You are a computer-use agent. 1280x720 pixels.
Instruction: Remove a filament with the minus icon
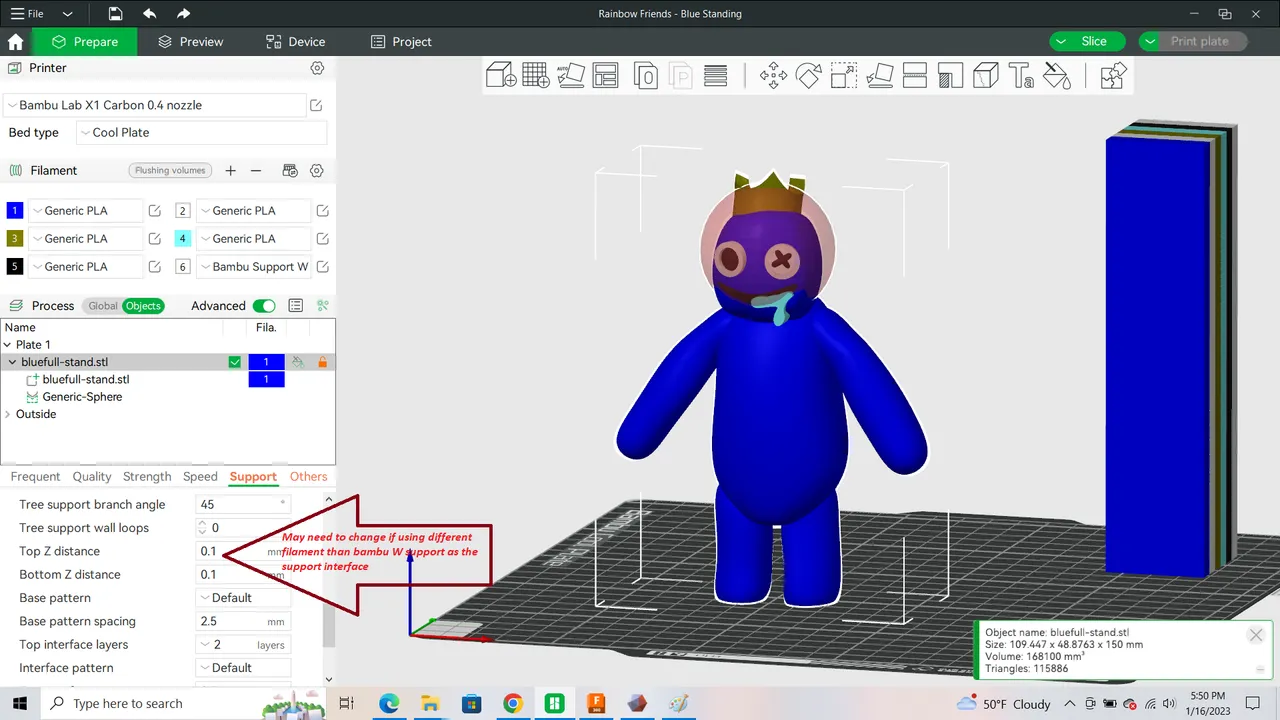tap(256, 171)
